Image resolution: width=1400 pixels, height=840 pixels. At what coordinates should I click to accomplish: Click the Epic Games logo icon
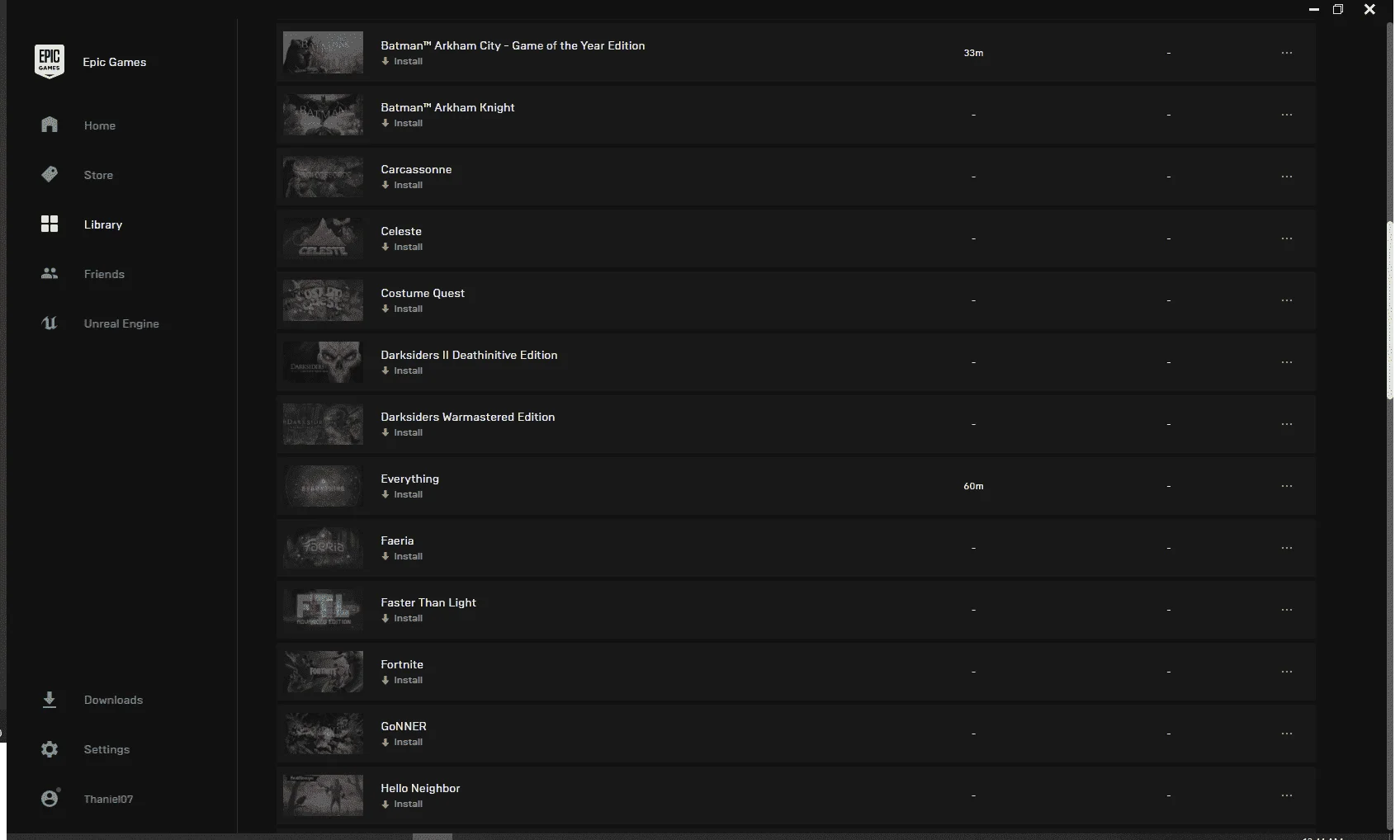coord(50,62)
